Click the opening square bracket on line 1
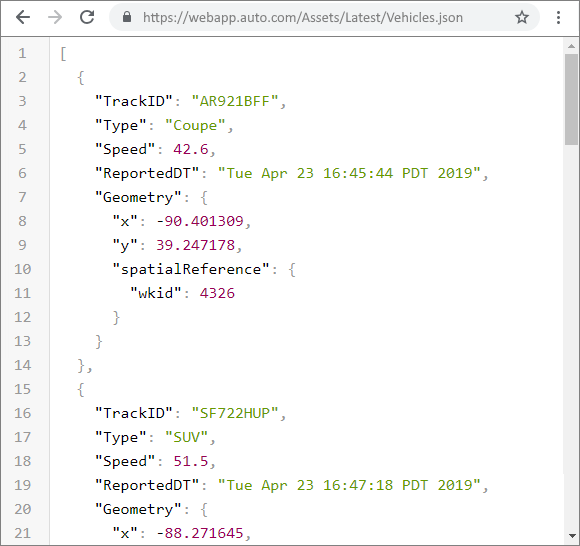This screenshot has height=546, width=580. [x=63, y=54]
